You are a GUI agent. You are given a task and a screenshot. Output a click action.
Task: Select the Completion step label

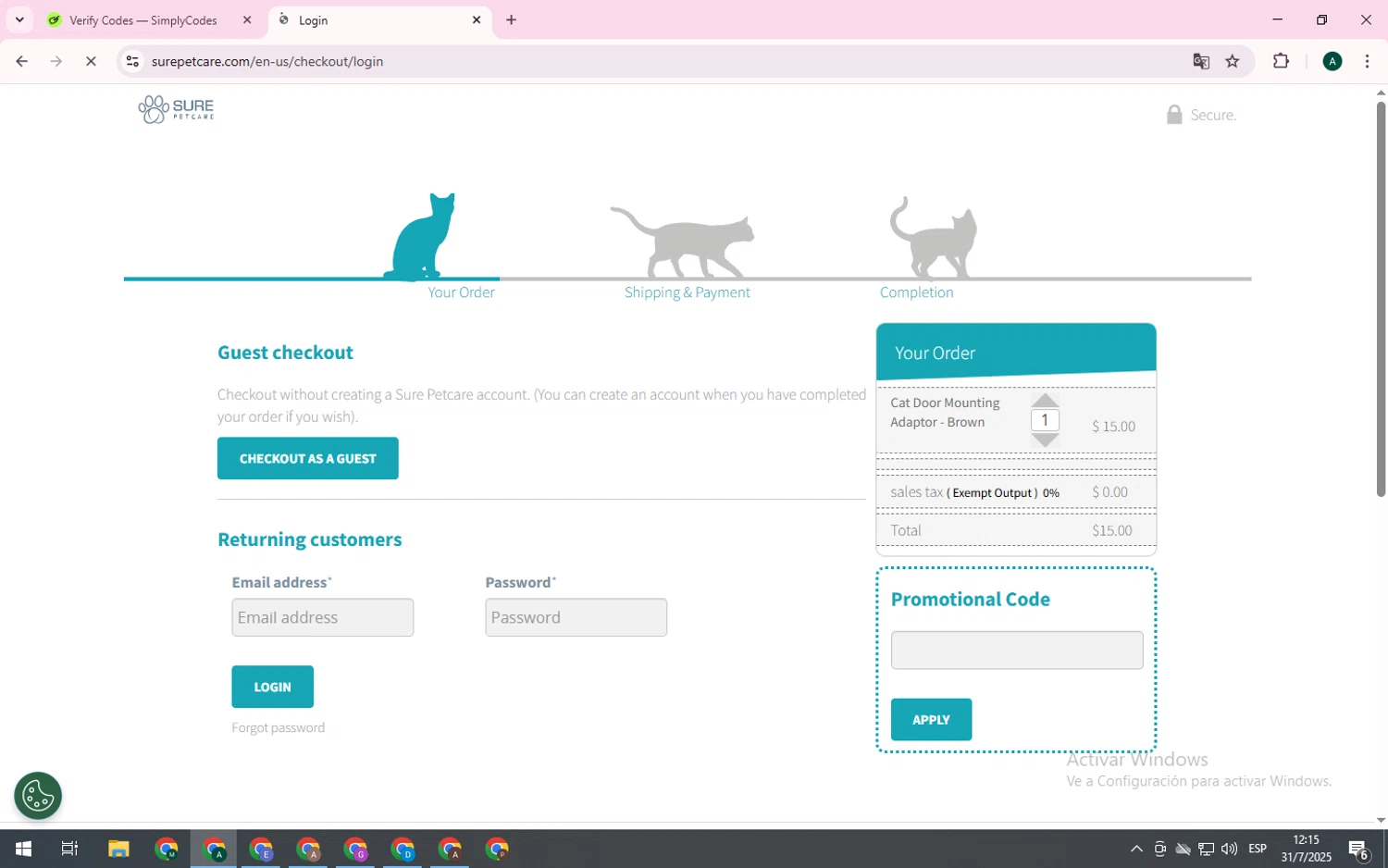[x=916, y=292]
